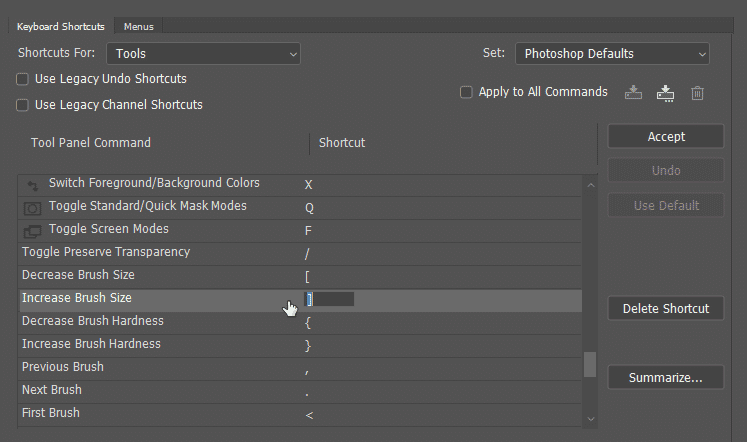Click the save shortcut set icon

[633, 93]
